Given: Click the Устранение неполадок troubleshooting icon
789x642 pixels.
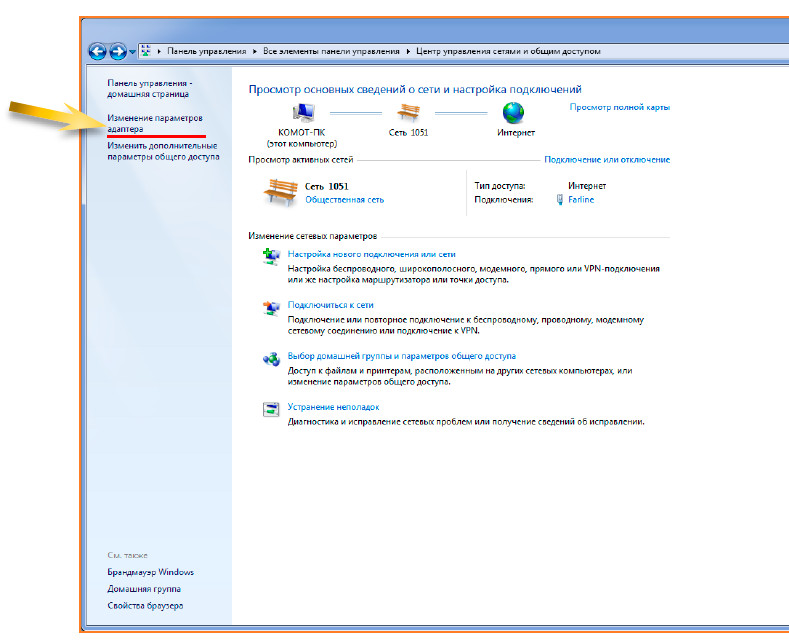Looking at the screenshot, I should click(271, 409).
